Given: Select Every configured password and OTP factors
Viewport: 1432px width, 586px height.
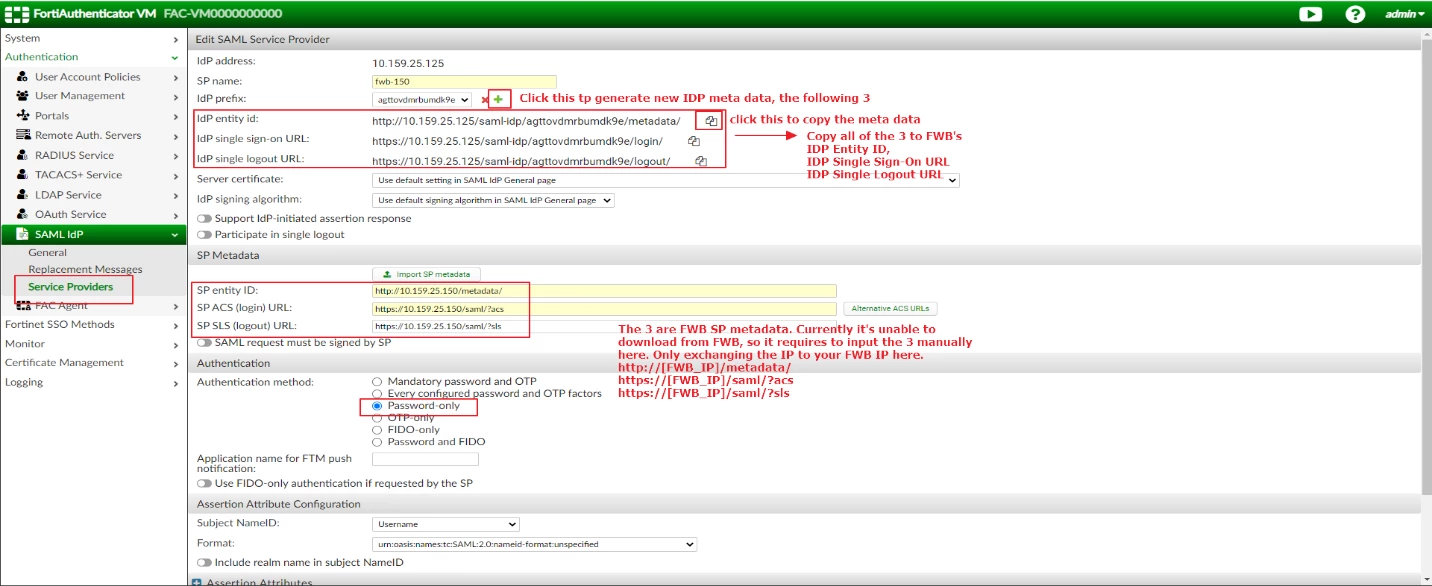Looking at the screenshot, I should (377, 394).
